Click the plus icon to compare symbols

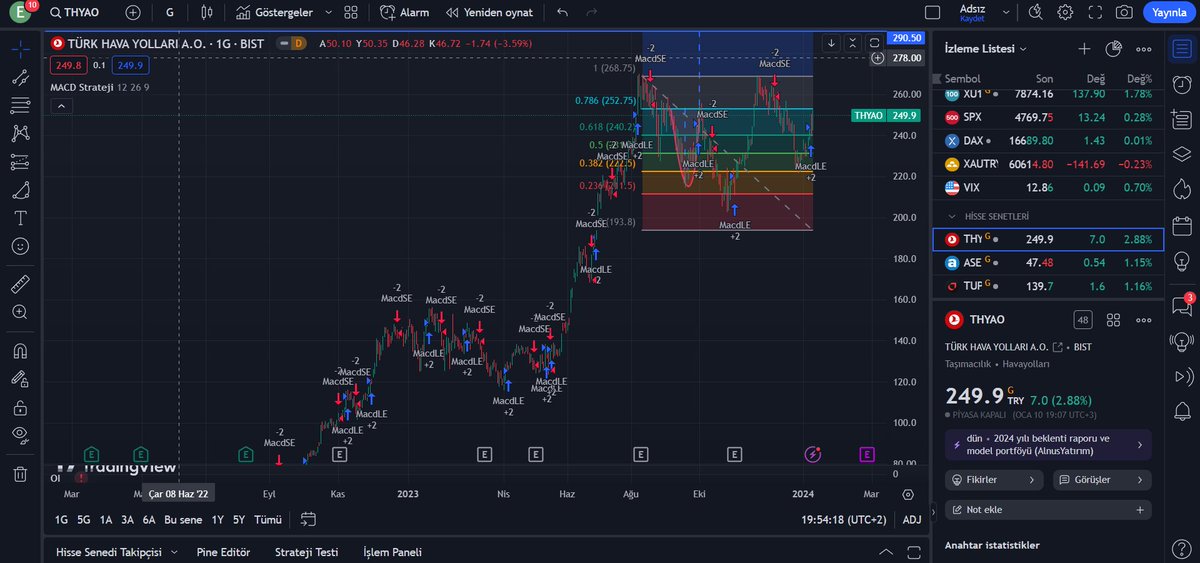[x=133, y=13]
